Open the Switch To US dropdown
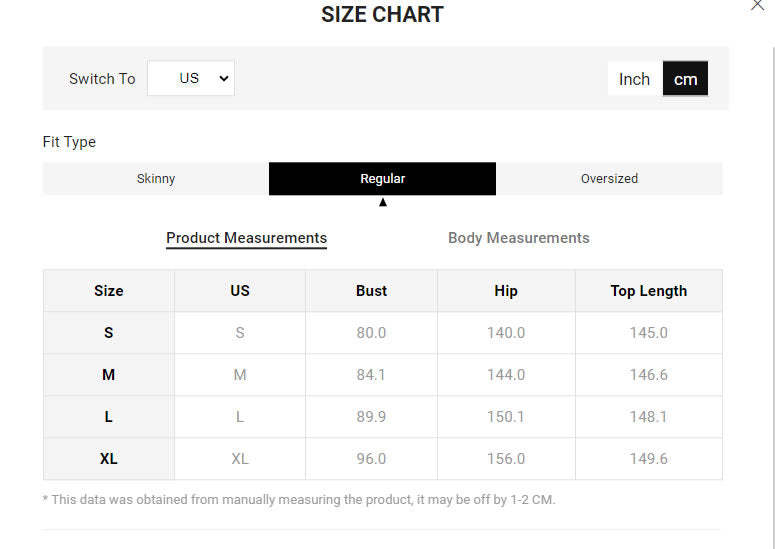 tap(191, 78)
